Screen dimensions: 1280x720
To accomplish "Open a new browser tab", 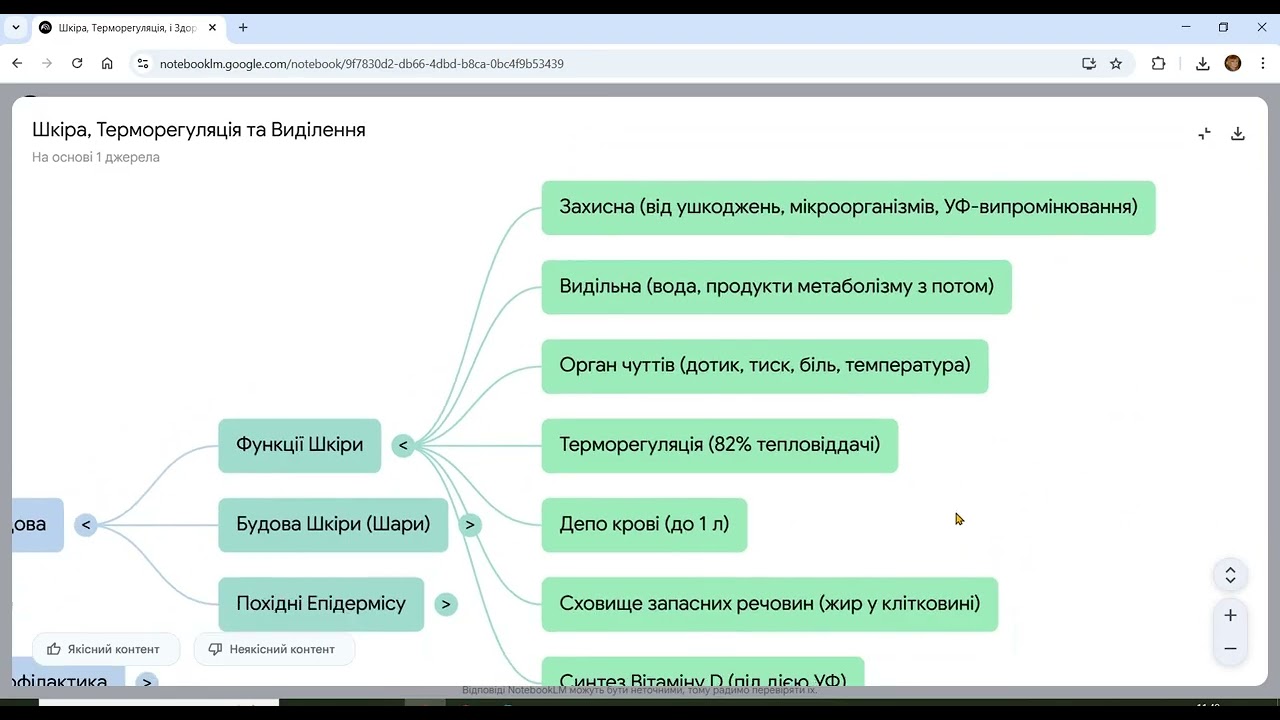I will pos(243,27).
